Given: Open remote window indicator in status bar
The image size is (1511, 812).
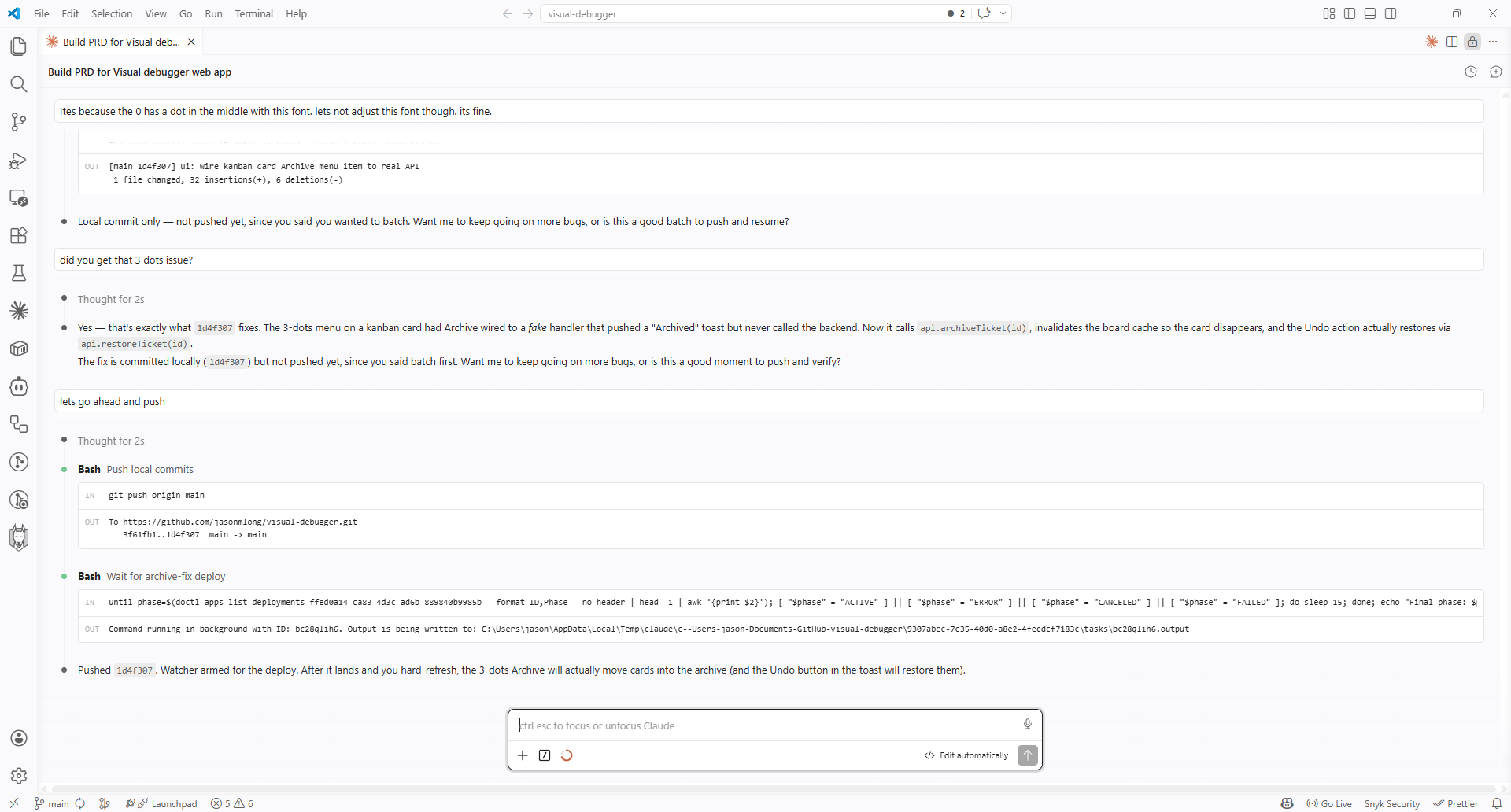Looking at the screenshot, I should tap(14, 803).
